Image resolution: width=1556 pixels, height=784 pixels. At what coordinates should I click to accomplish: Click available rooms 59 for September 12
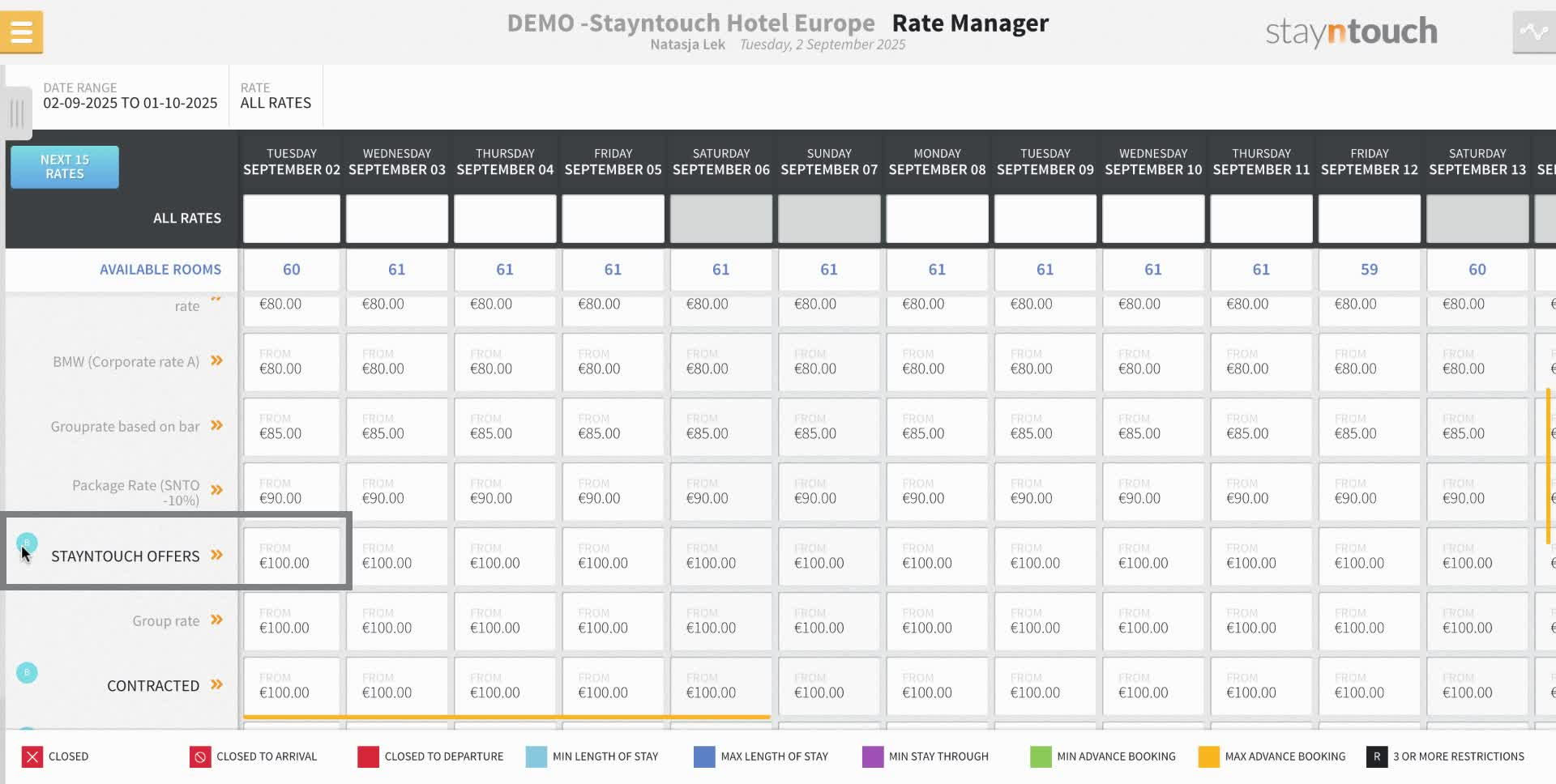[x=1370, y=270]
